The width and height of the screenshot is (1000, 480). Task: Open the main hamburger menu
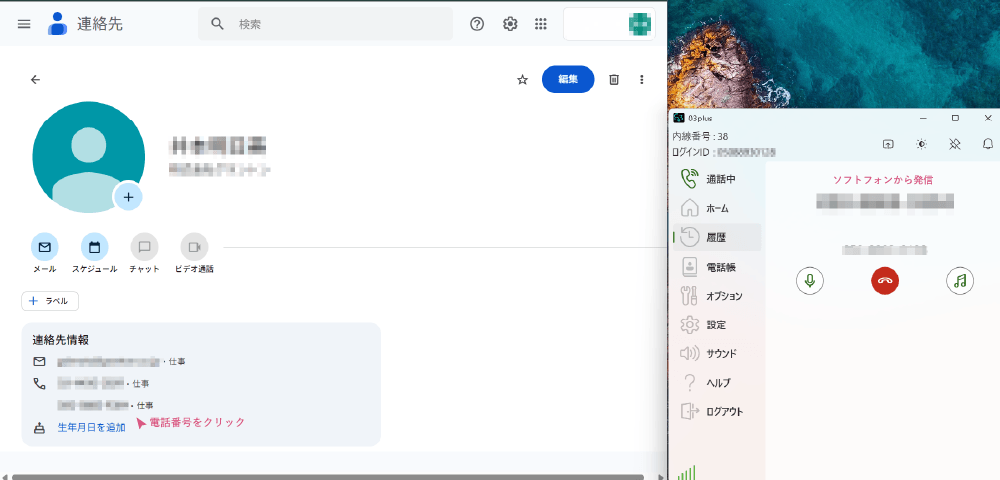coord(24,24)
